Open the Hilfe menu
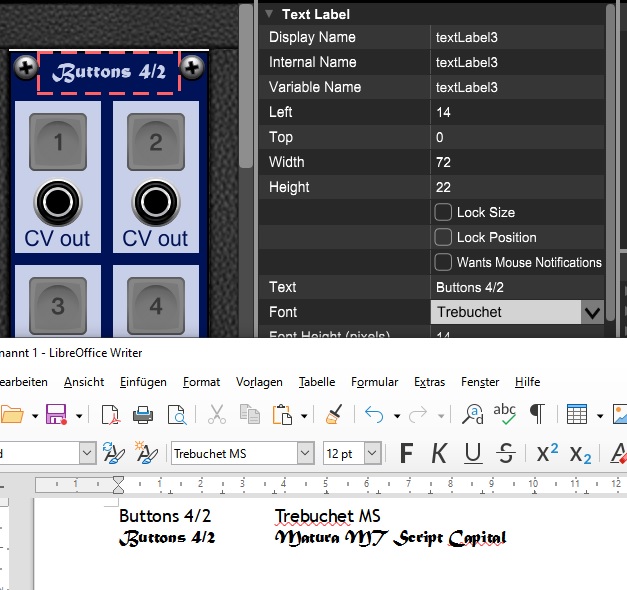Screen dimensions: 627x590 [527, 382]
